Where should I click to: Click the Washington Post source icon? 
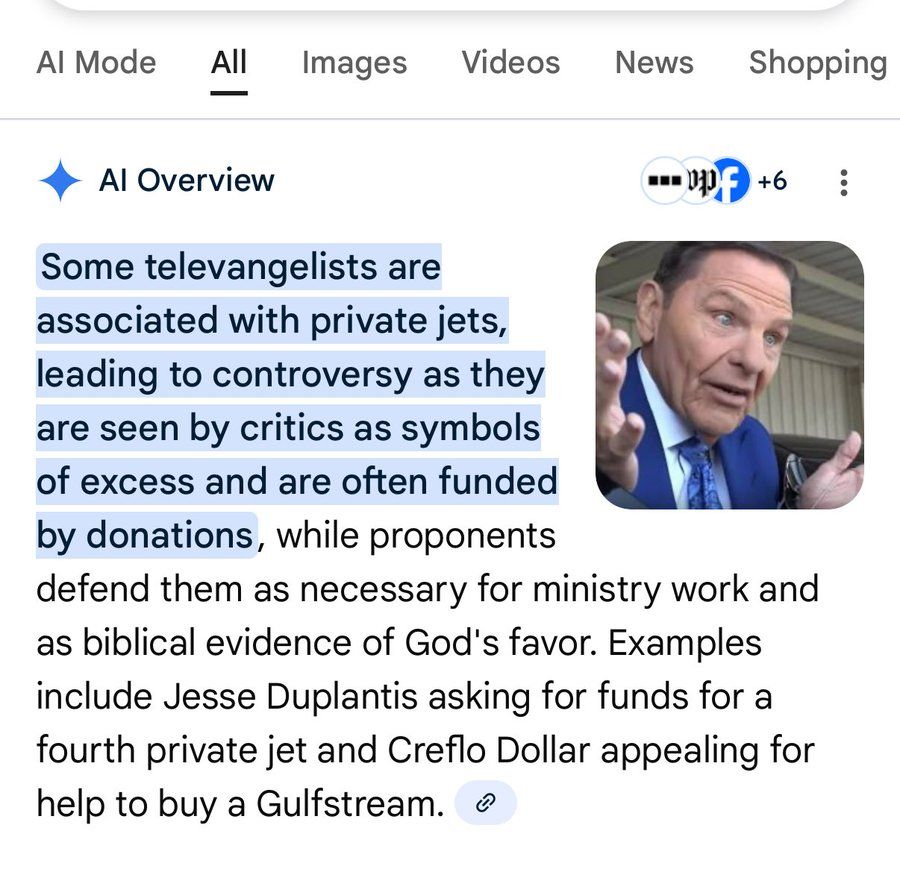[699, 181]
